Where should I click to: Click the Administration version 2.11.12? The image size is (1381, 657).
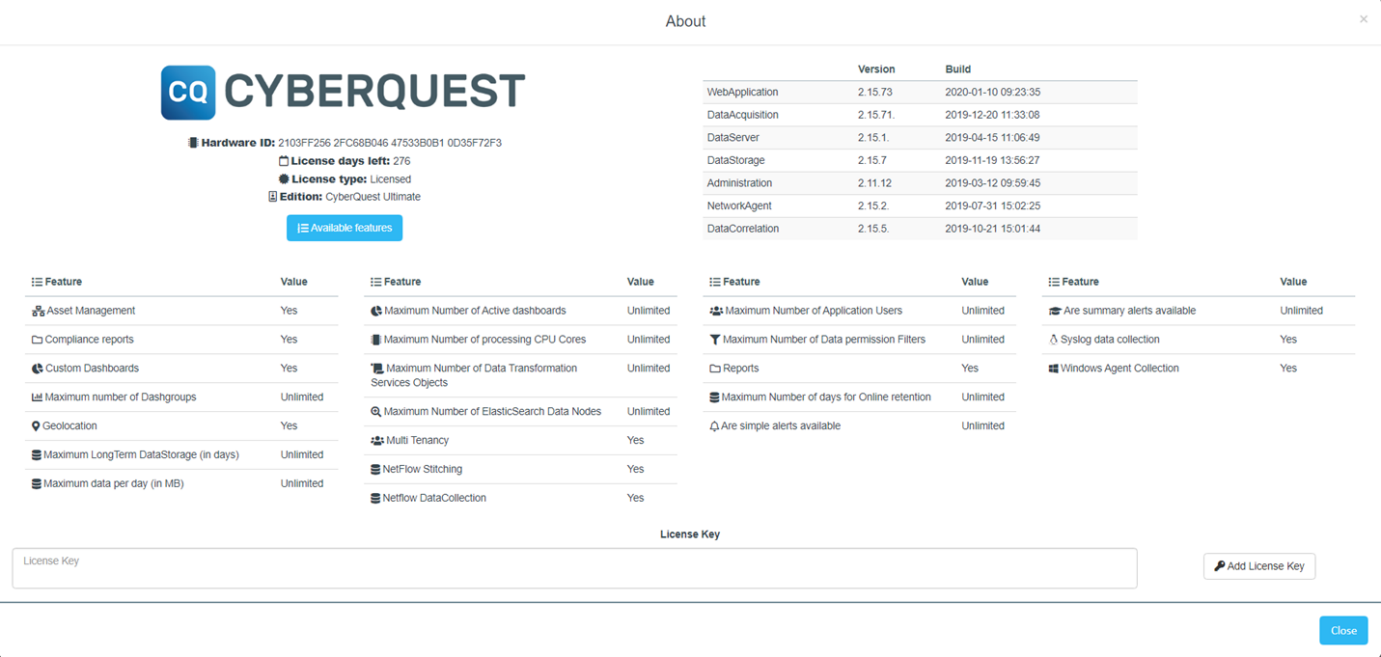click(875, 183)
